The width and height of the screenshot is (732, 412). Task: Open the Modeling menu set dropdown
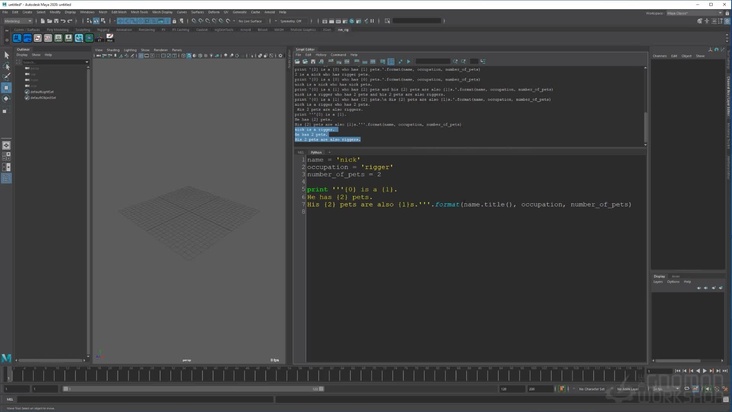18,21
